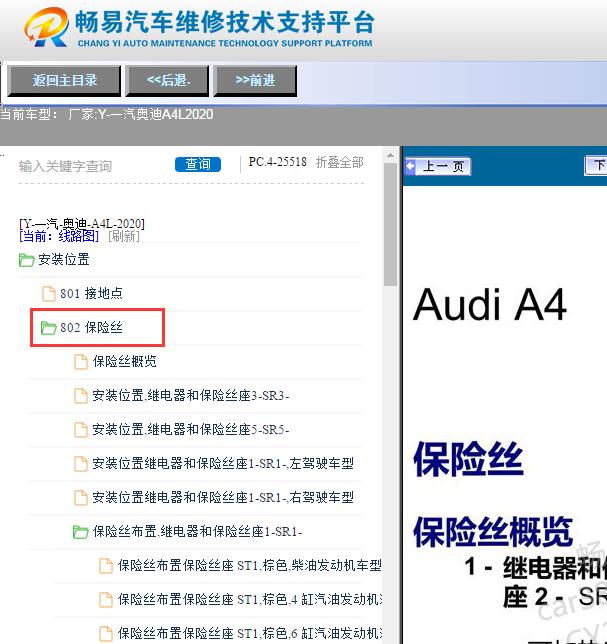607x644 pixels.
Task: Click document icon of 保险丝座5-SR5- entry
Action: [81, 430]
